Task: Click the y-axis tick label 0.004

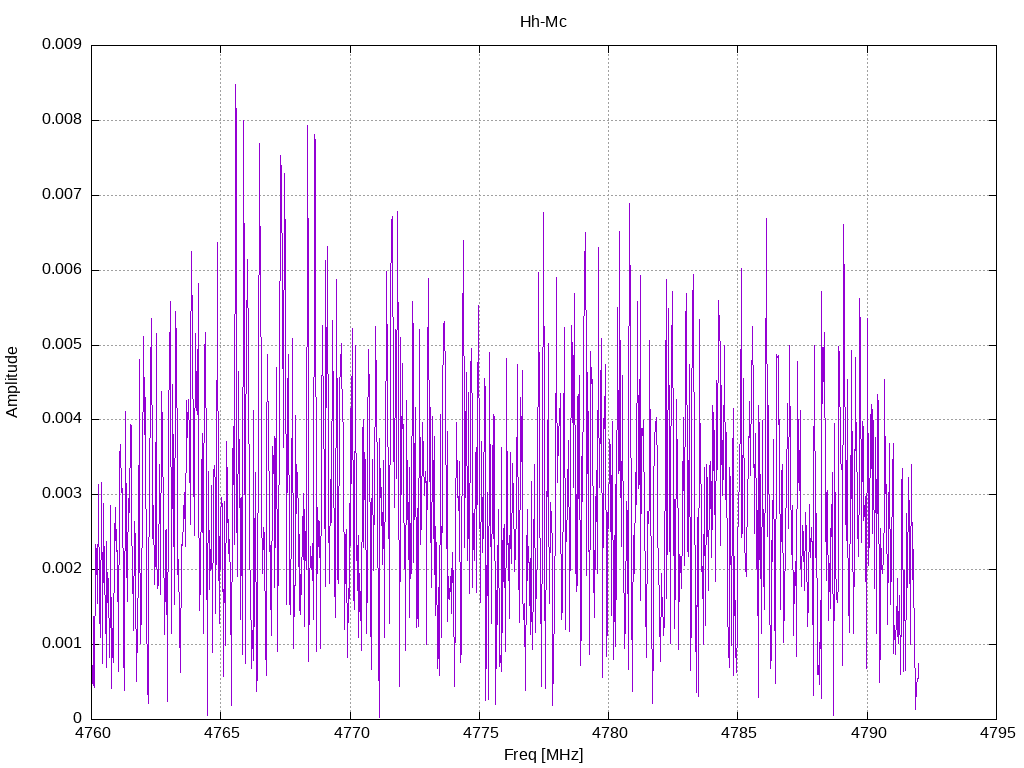Action: pyautogui.click(x=62, y=419)
